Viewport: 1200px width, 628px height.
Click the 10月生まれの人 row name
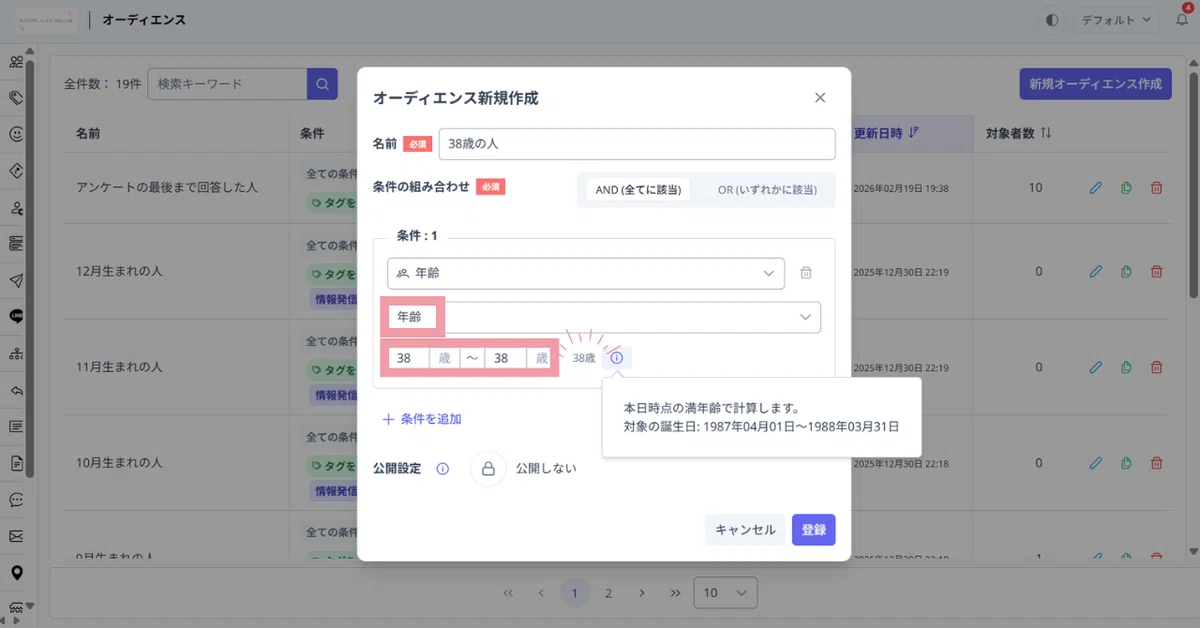(119, 463)
